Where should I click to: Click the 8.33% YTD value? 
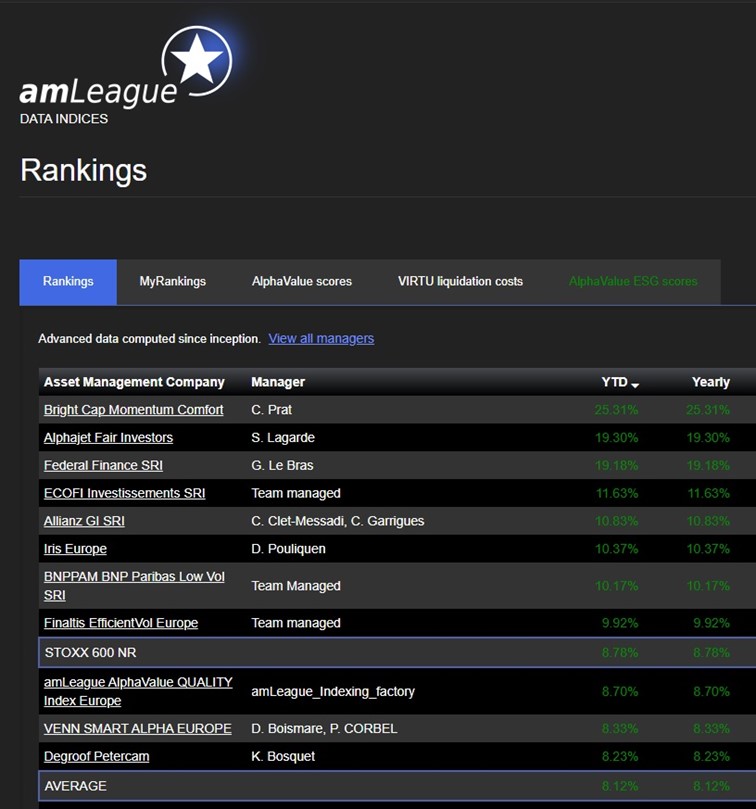coord(620,729)
